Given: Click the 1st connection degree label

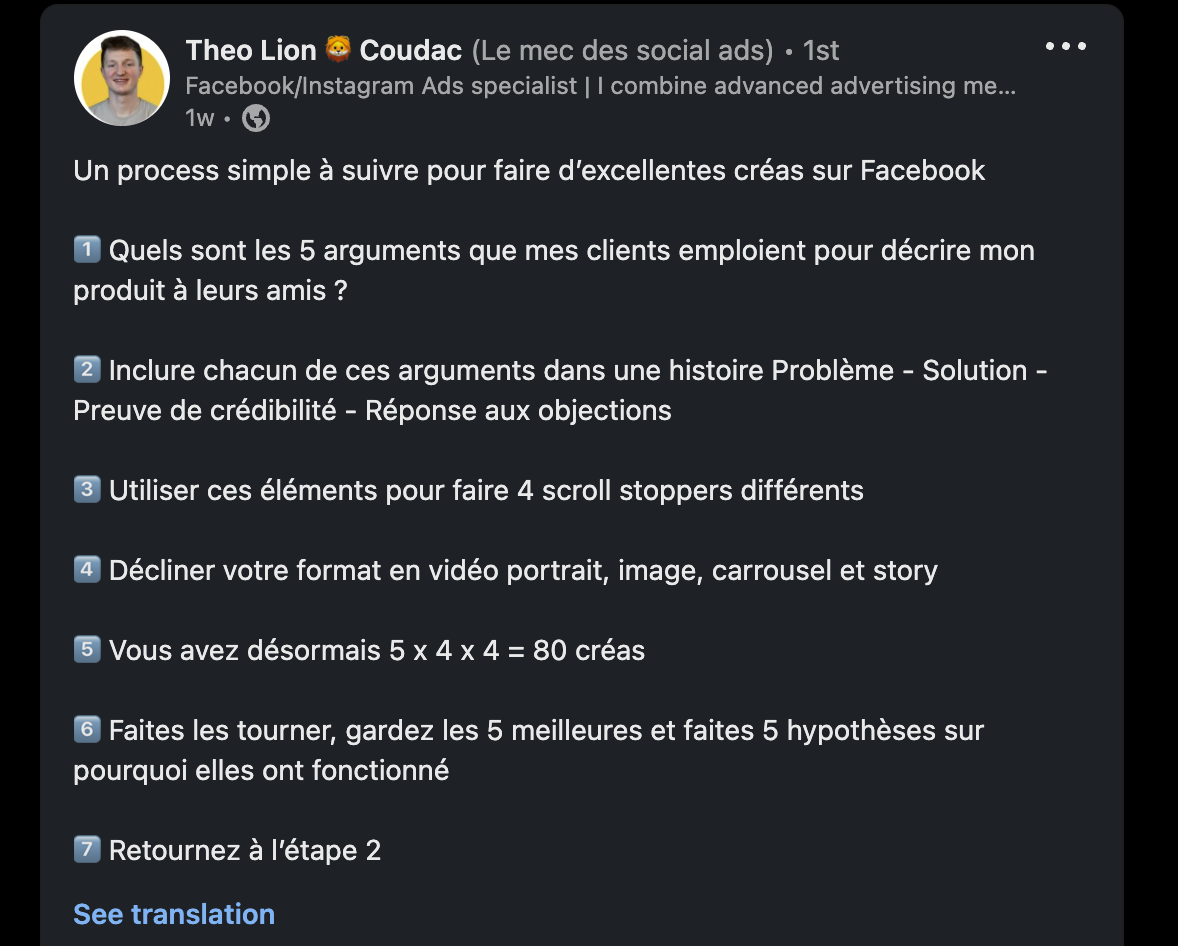Looking at the screenshot, I should [x=821, y=50].
